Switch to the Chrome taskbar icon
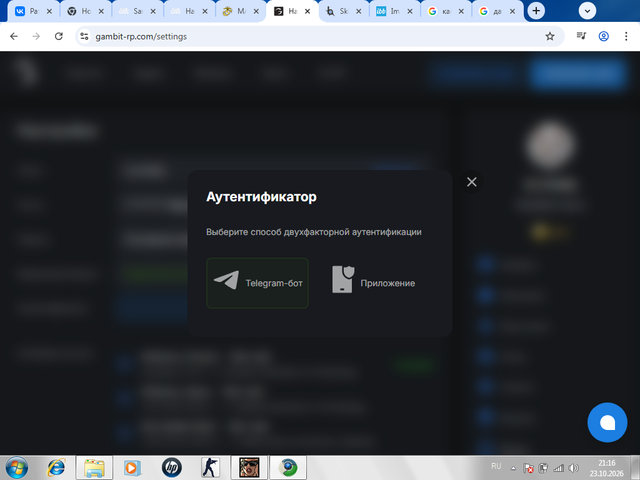This screenshot has height=480, width=640. tap(288, 467)
